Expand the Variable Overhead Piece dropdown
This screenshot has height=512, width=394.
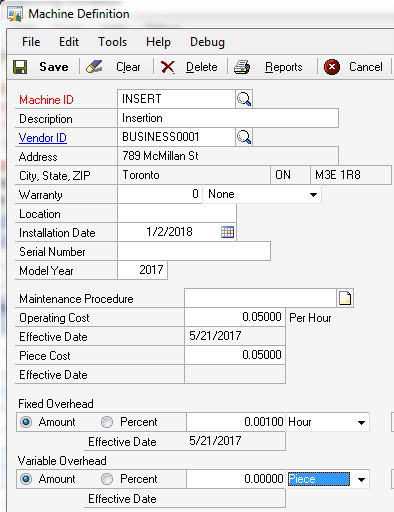pyautogui.click(x=361, y=479)
